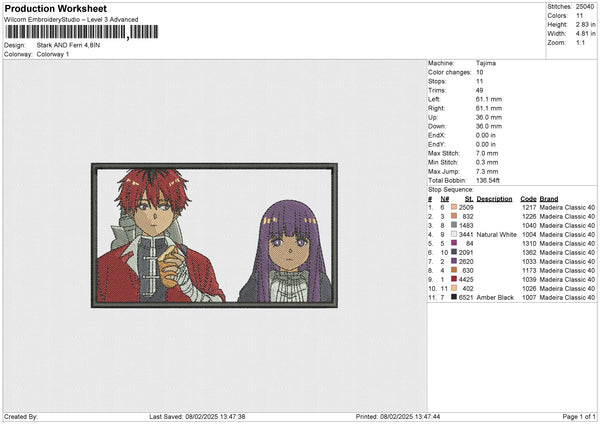Click the EndX value 0.00 in
The height and width of the screenshot is (424, 600).
click(486, 135)
